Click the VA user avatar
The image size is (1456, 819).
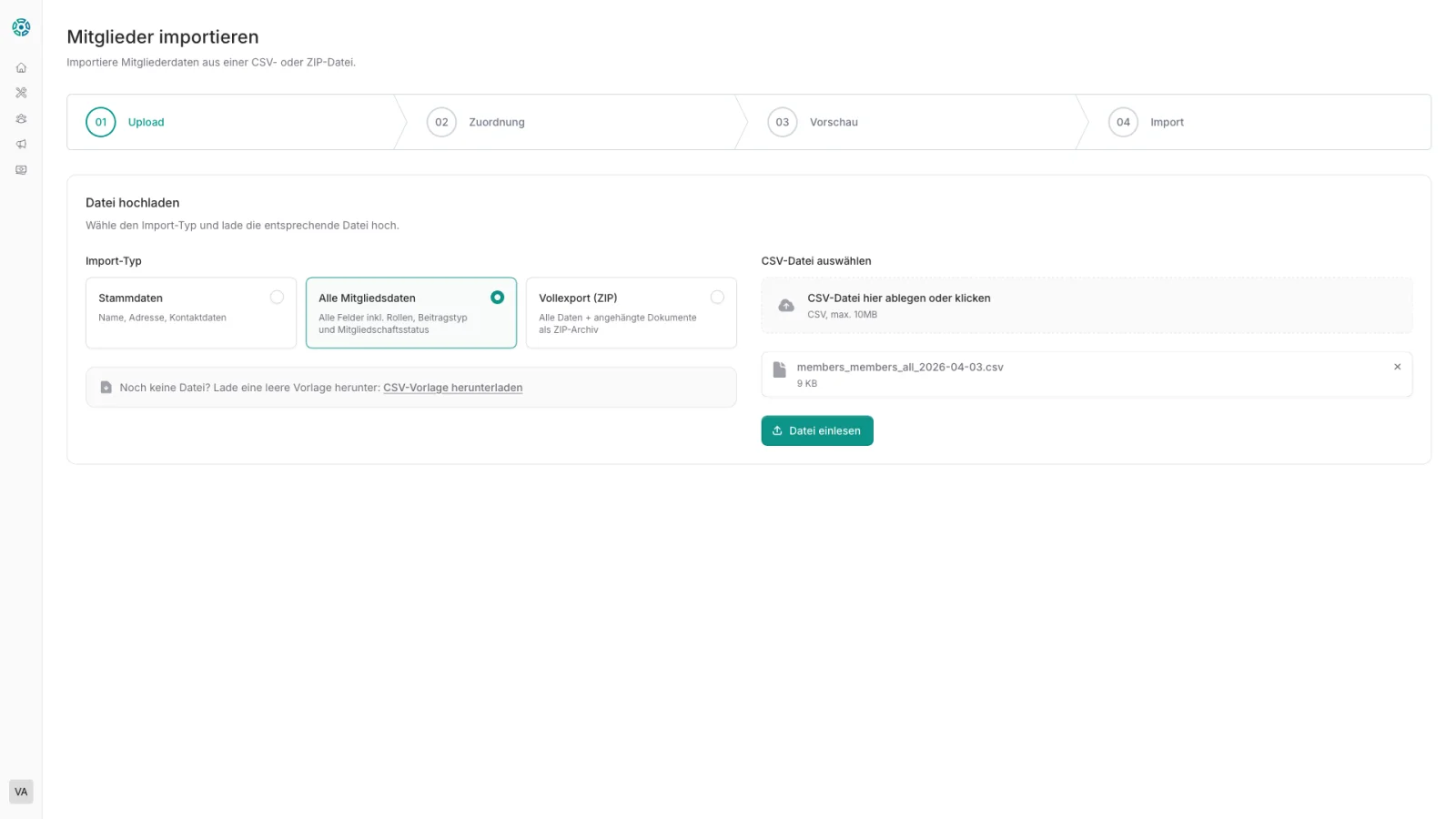click(21, 792)
